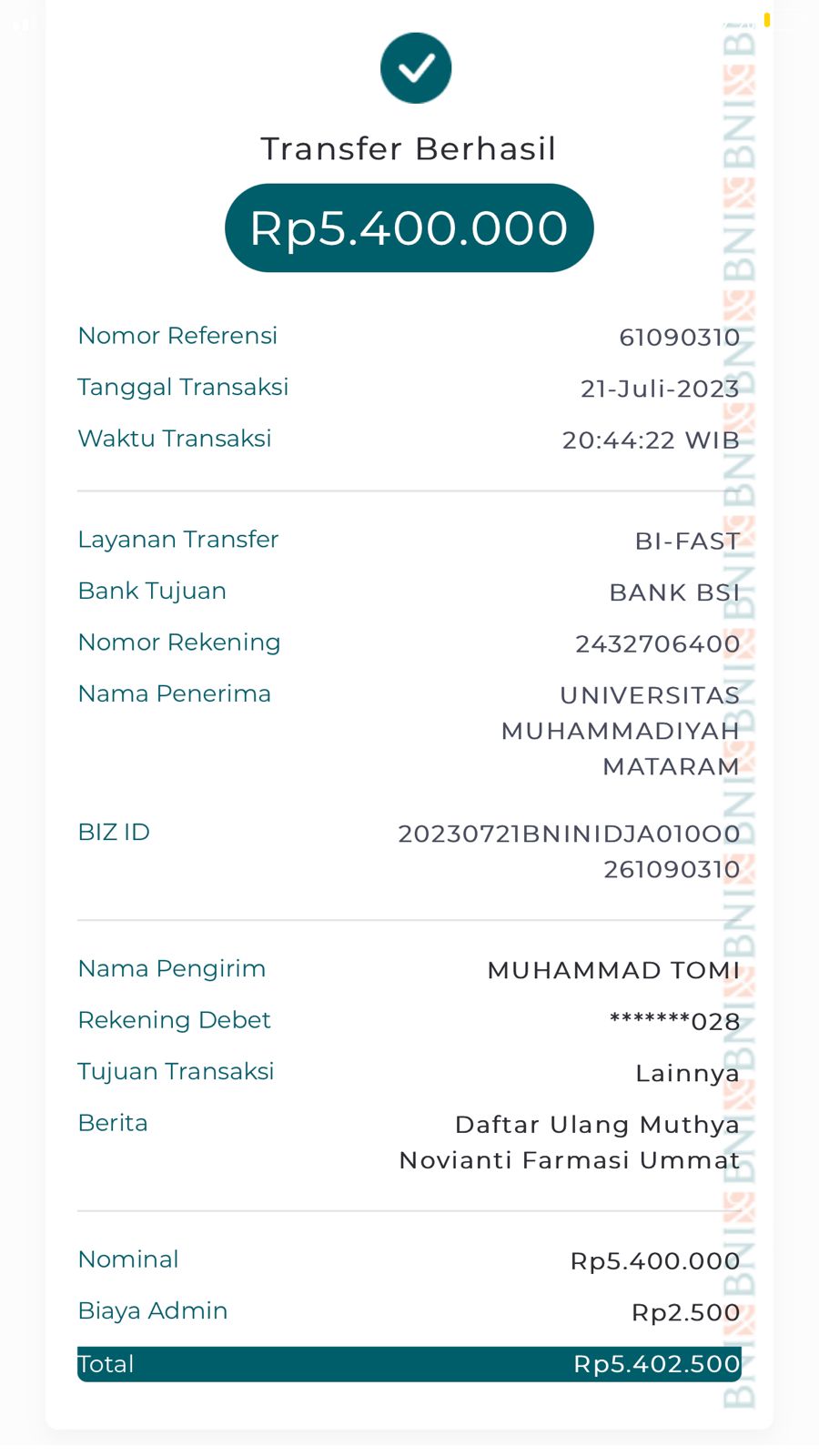Select account number 2432706400

pyautogui.click(x=657, y=644)
